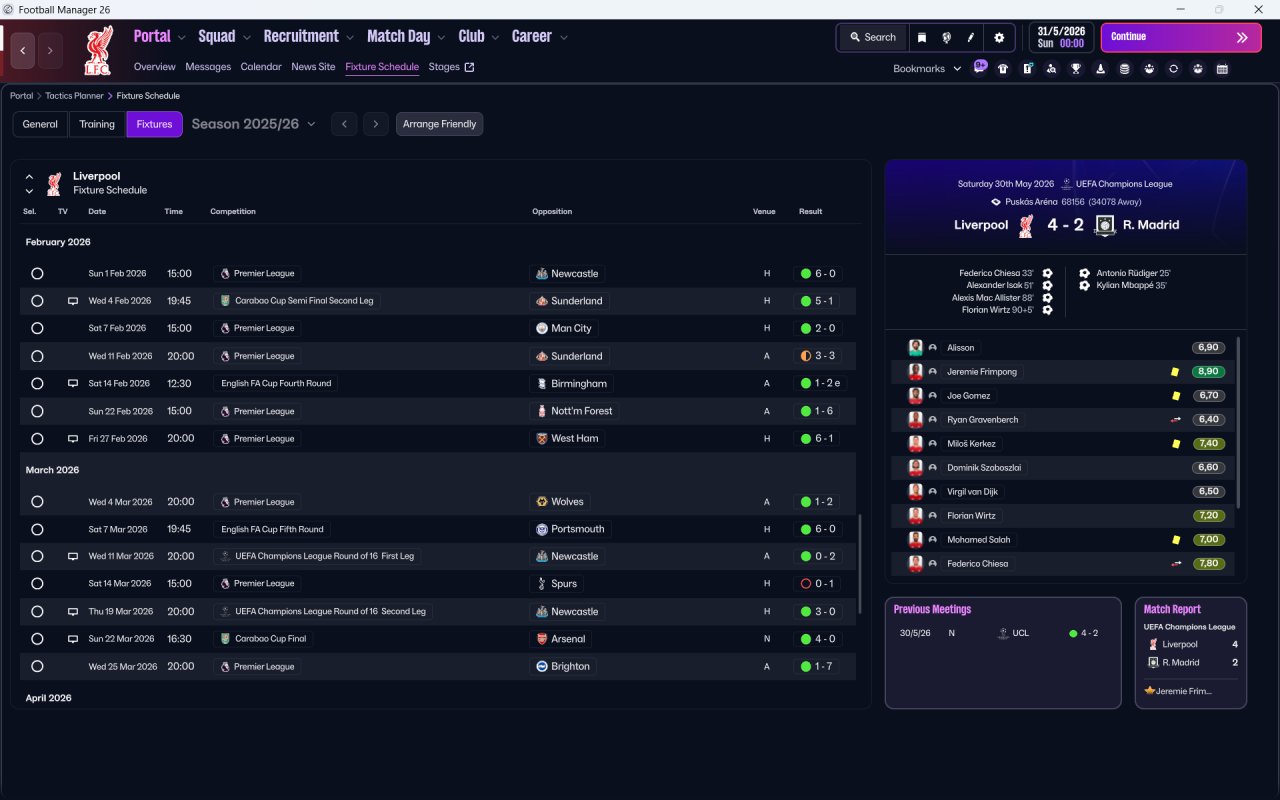Viewport: 1280px width, 800px height.
Task: Click the circular arrows icon in the bookmarks bar
Action: click(1173, 69)
